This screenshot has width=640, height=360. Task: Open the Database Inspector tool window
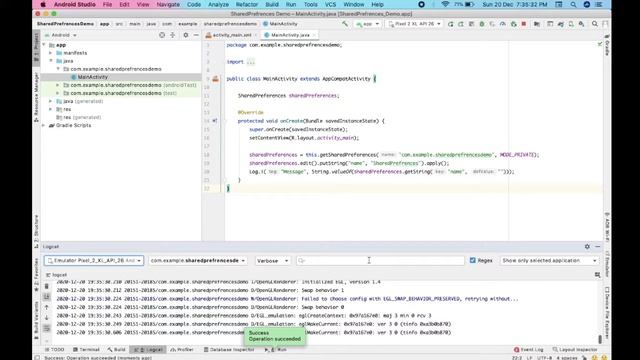pyautogui.click(x=229, y=350)
